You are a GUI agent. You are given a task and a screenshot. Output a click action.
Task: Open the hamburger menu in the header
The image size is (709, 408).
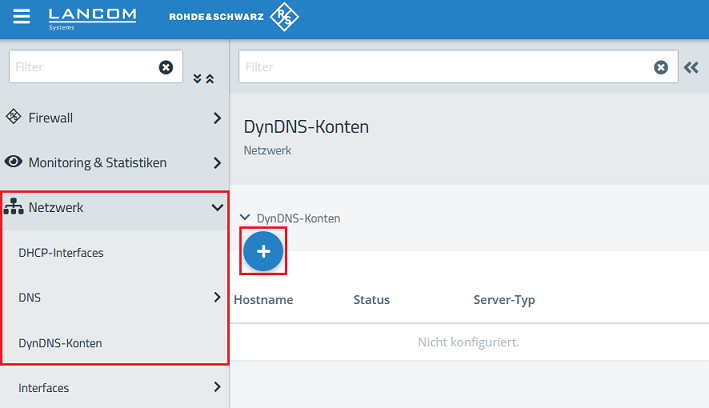pos(22,18)
